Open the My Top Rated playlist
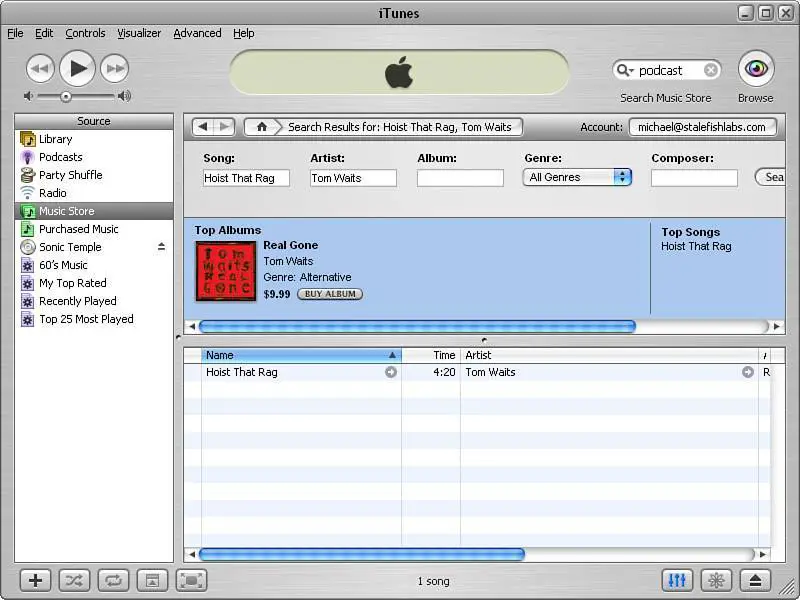Screen dimensions: 800x600 [94, 283]
